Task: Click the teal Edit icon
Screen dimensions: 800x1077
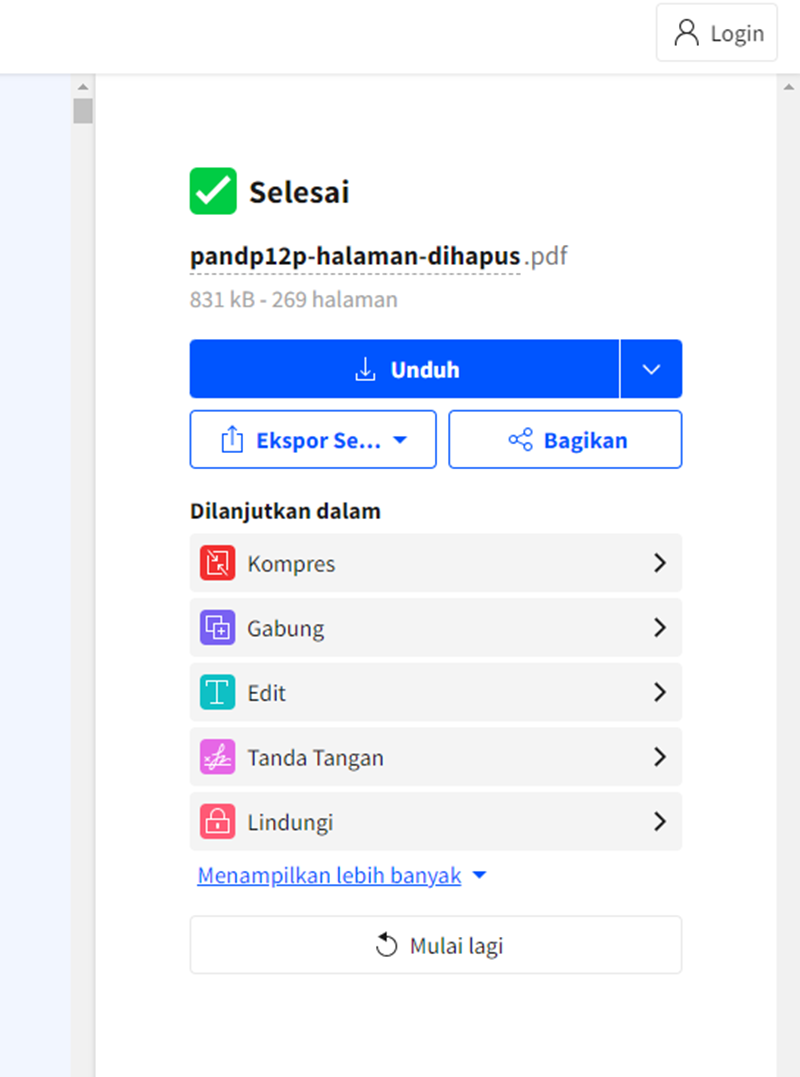Action: point(218,692)
